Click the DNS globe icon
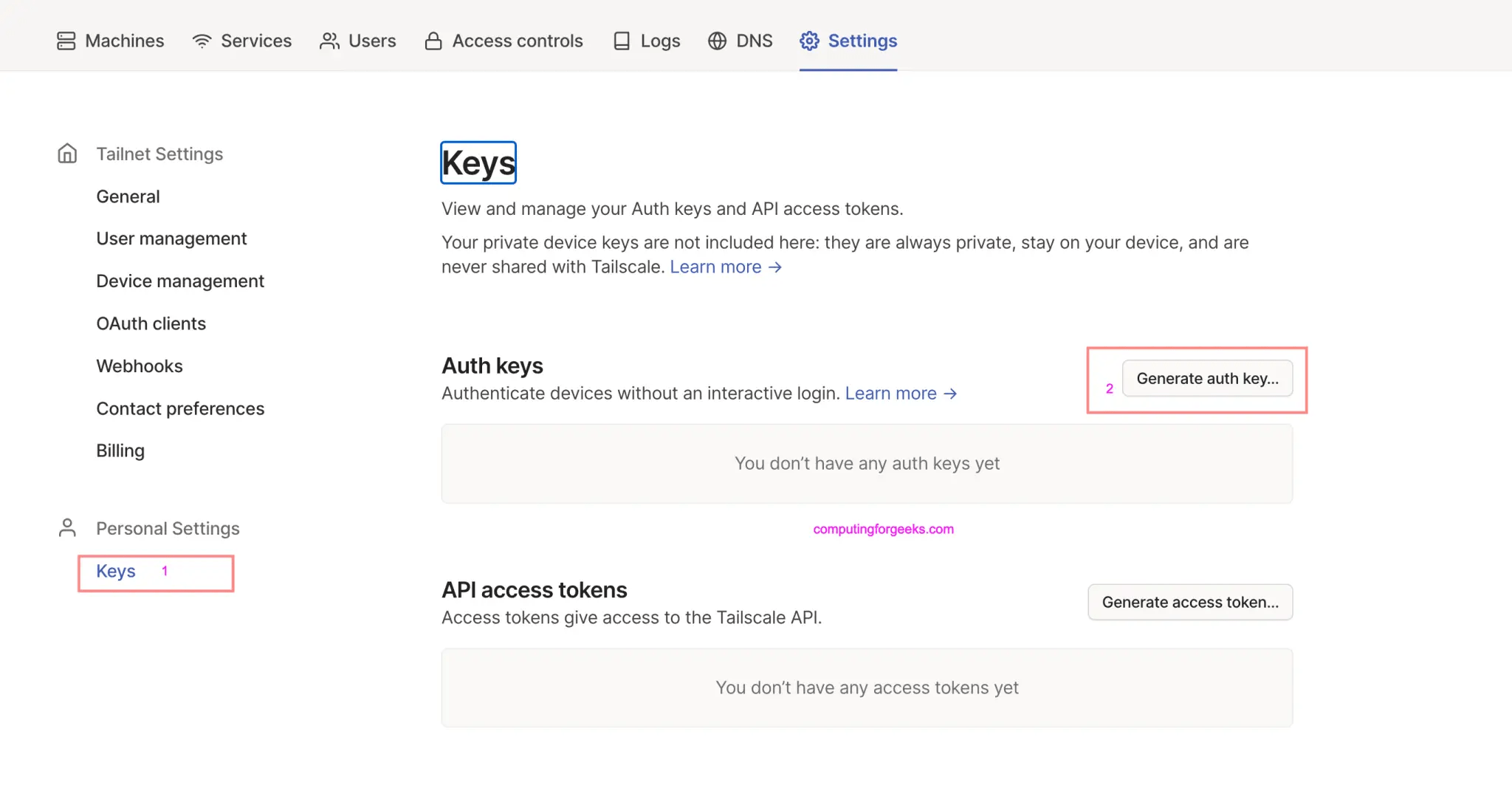 point(717,41)
